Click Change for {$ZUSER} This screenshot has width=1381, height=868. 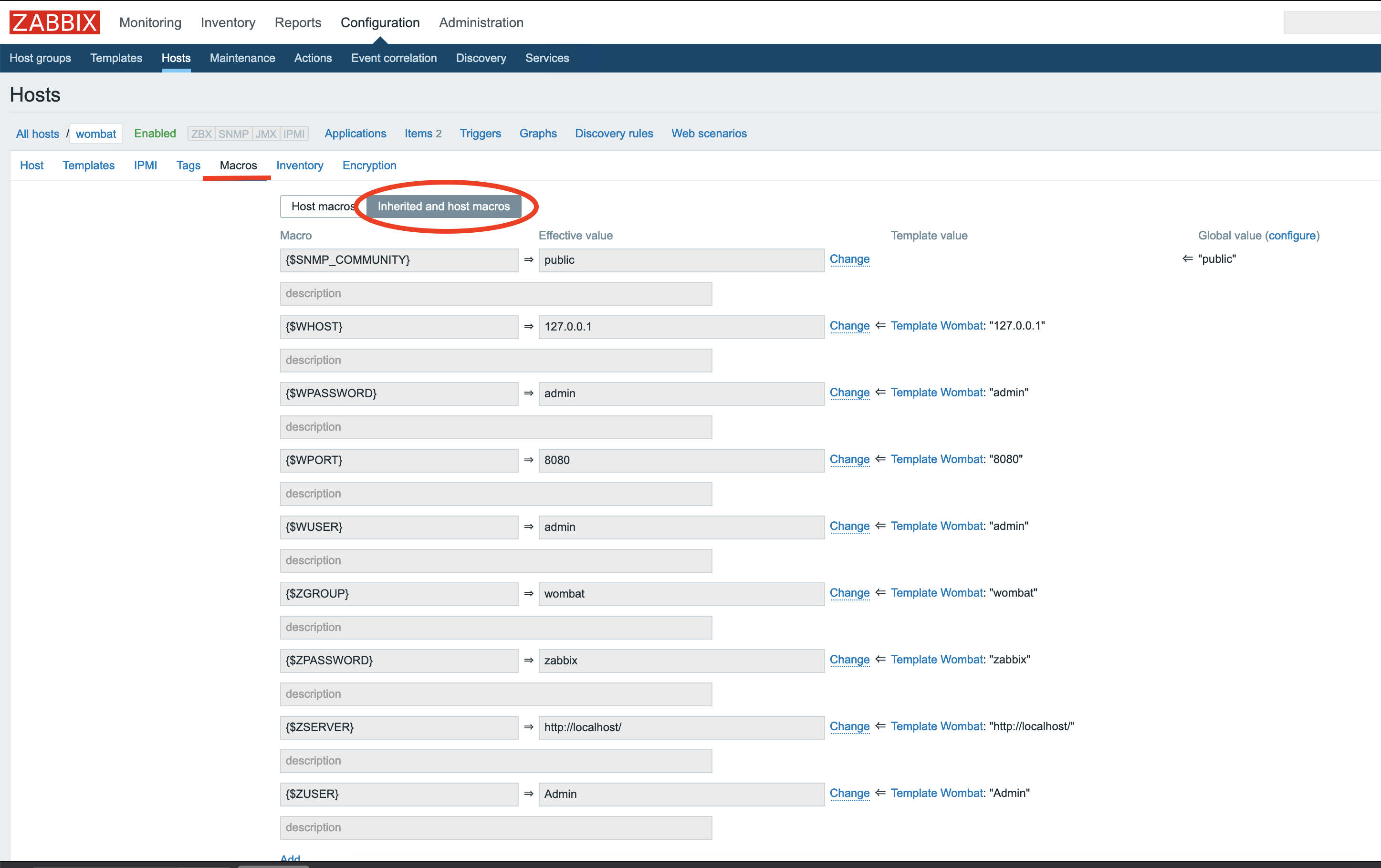pos(850,794)
